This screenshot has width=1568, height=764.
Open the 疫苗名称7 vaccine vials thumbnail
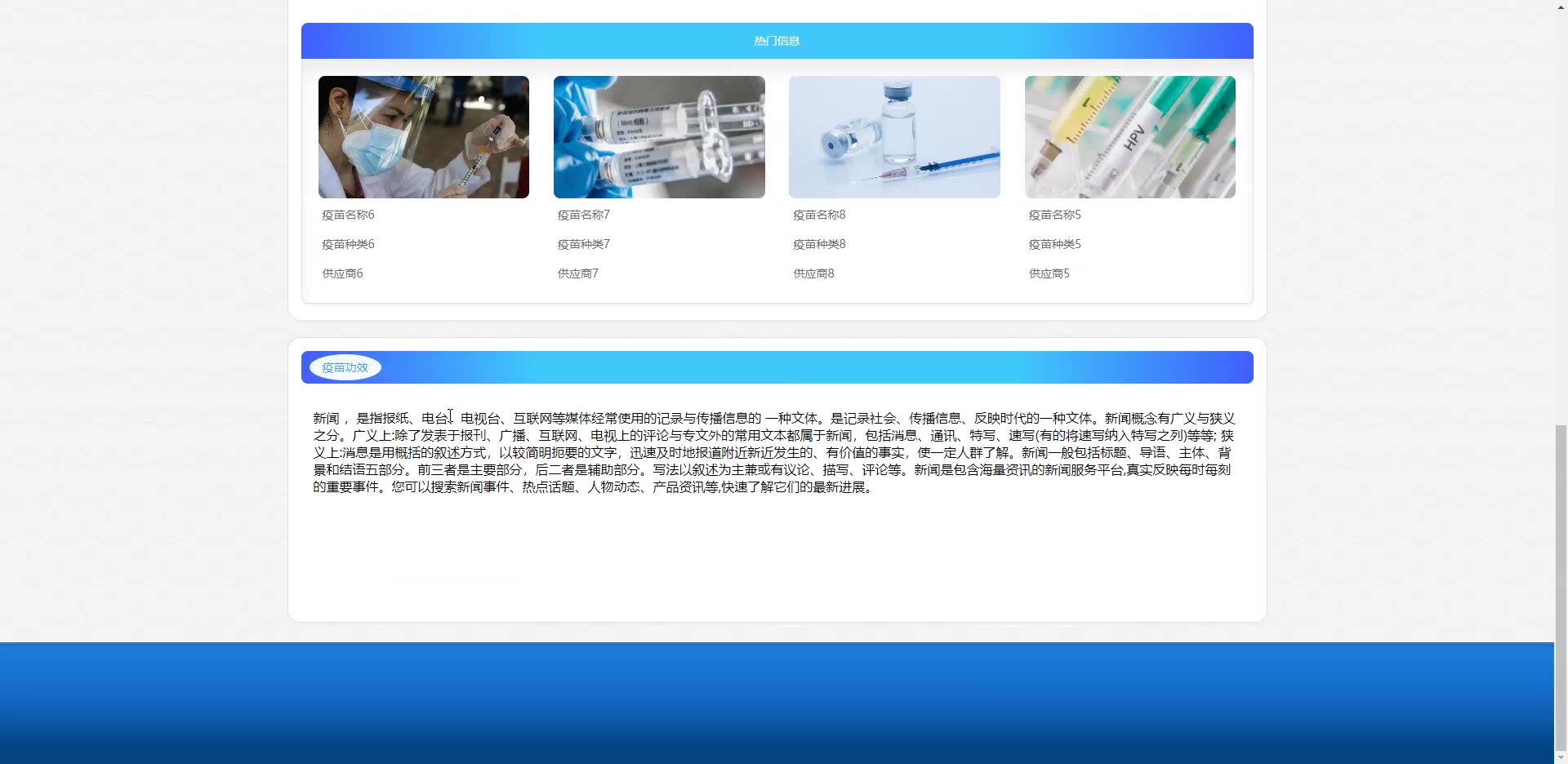[x=659, y=137]
